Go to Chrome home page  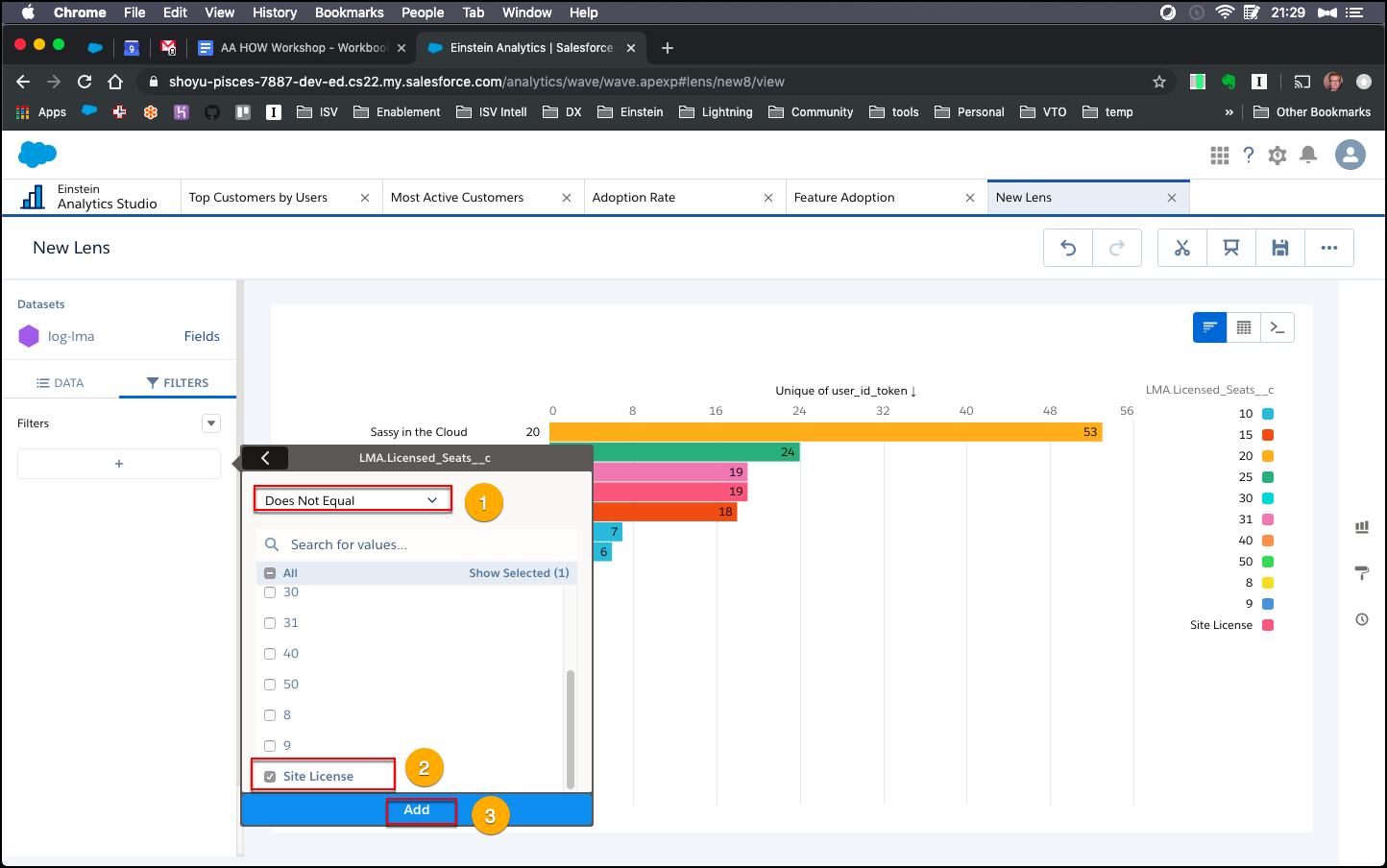tap(115, 82)
